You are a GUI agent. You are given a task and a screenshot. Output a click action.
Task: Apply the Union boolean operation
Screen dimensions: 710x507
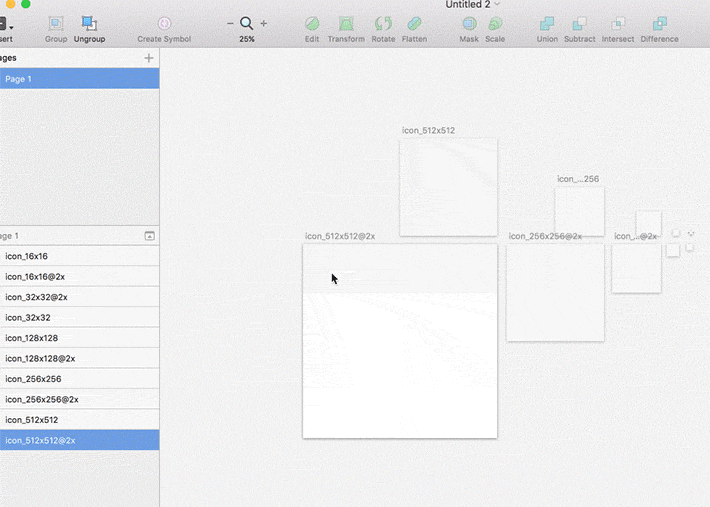[547, 24]
